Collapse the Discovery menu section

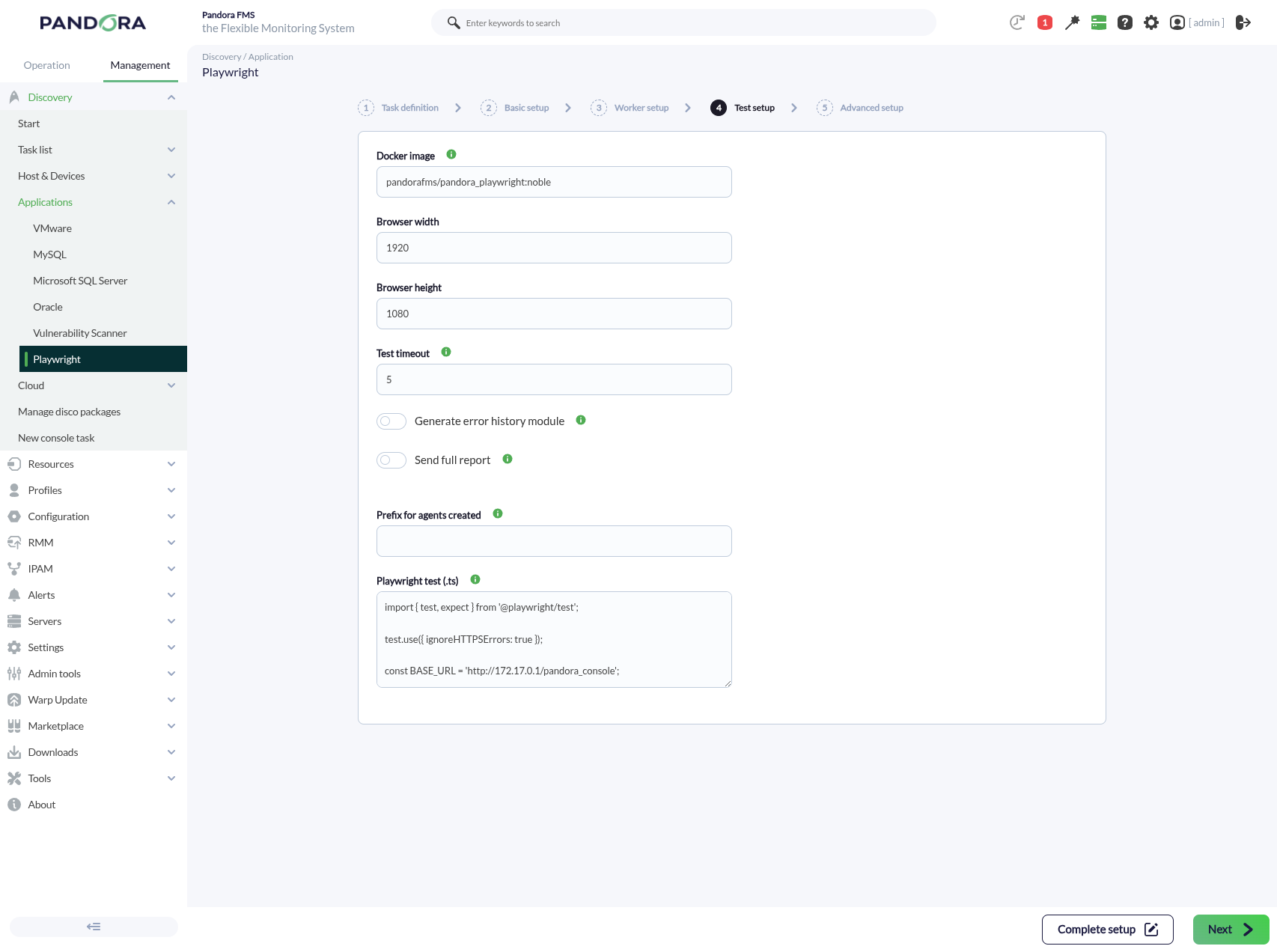pos(171,97)
